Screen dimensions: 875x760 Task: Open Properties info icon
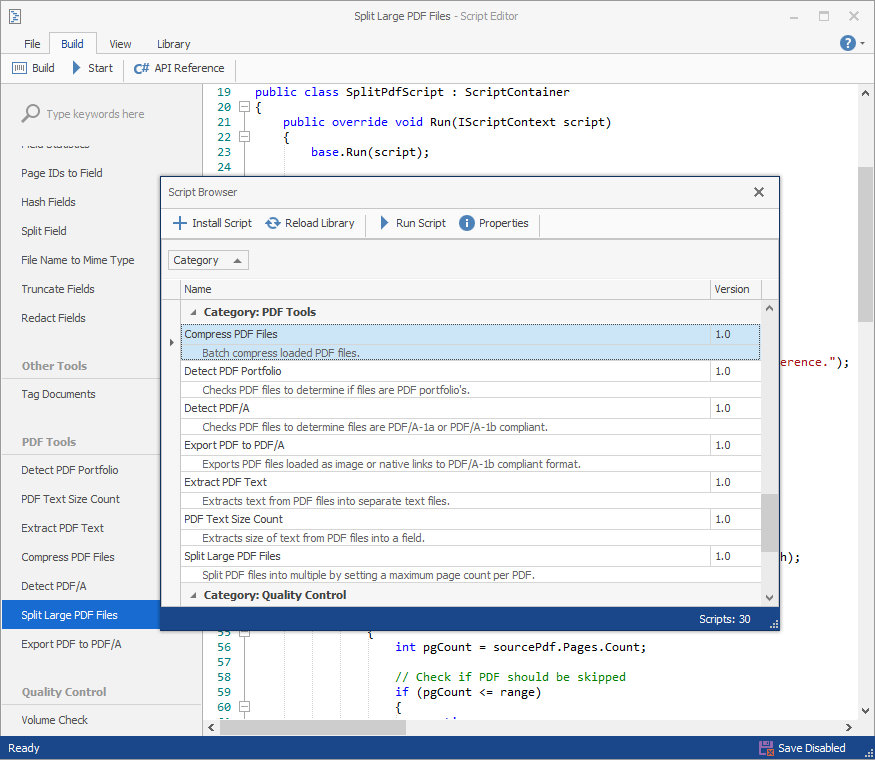tap(466, 223)
